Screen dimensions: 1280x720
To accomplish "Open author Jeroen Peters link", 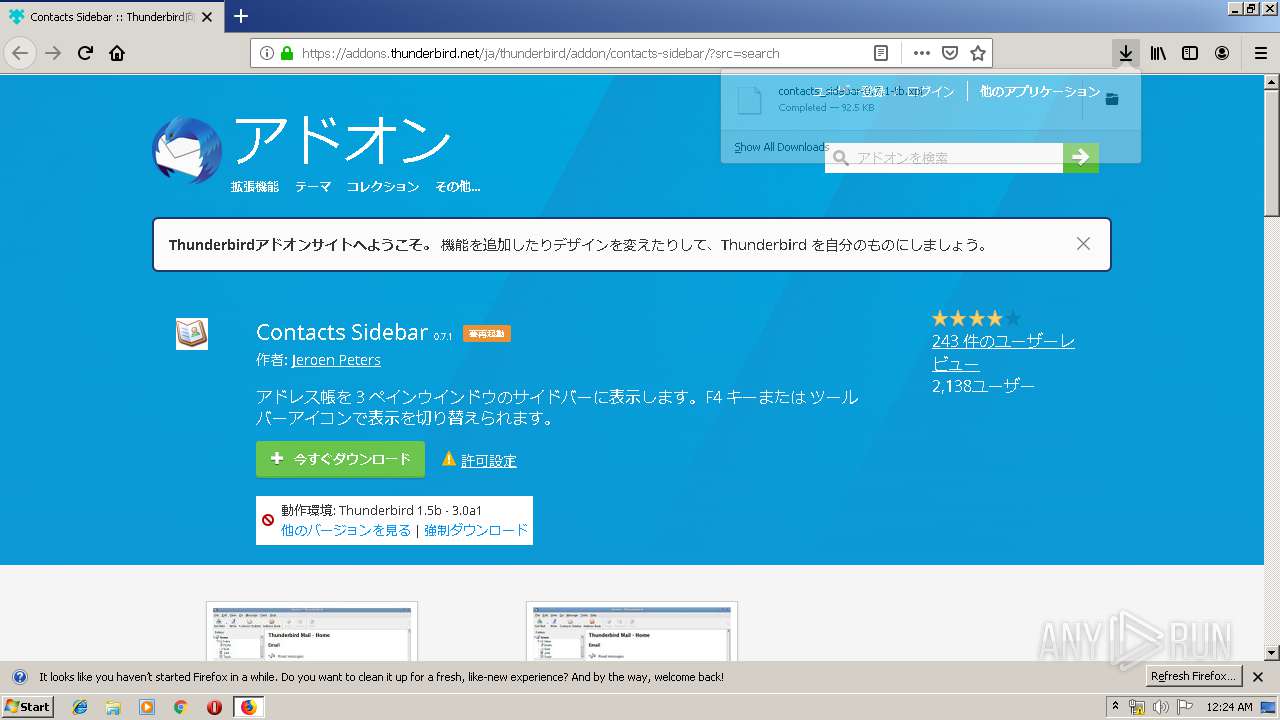I will click(336, 360).
